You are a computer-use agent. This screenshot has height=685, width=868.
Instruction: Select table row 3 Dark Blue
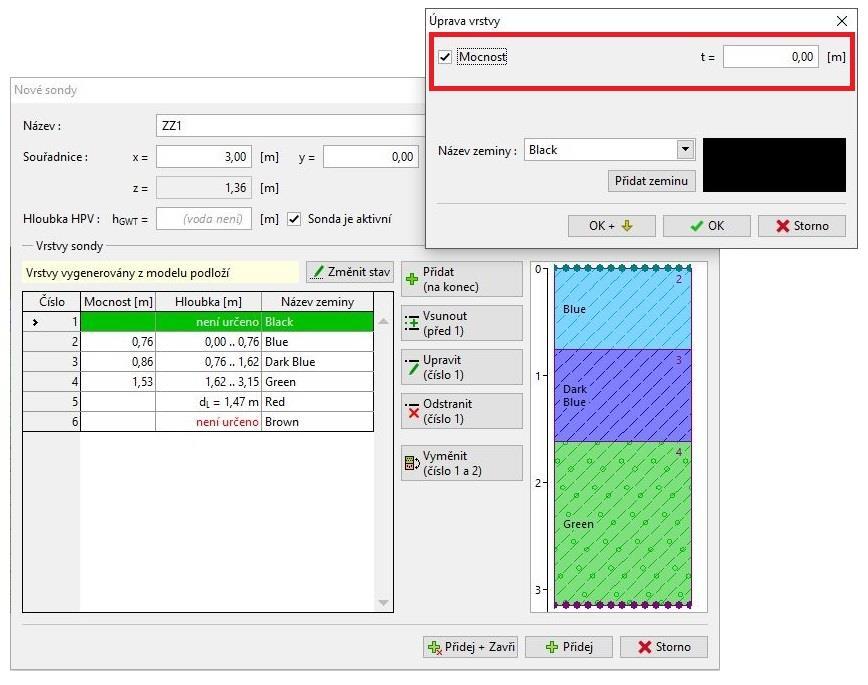(198, 362)
